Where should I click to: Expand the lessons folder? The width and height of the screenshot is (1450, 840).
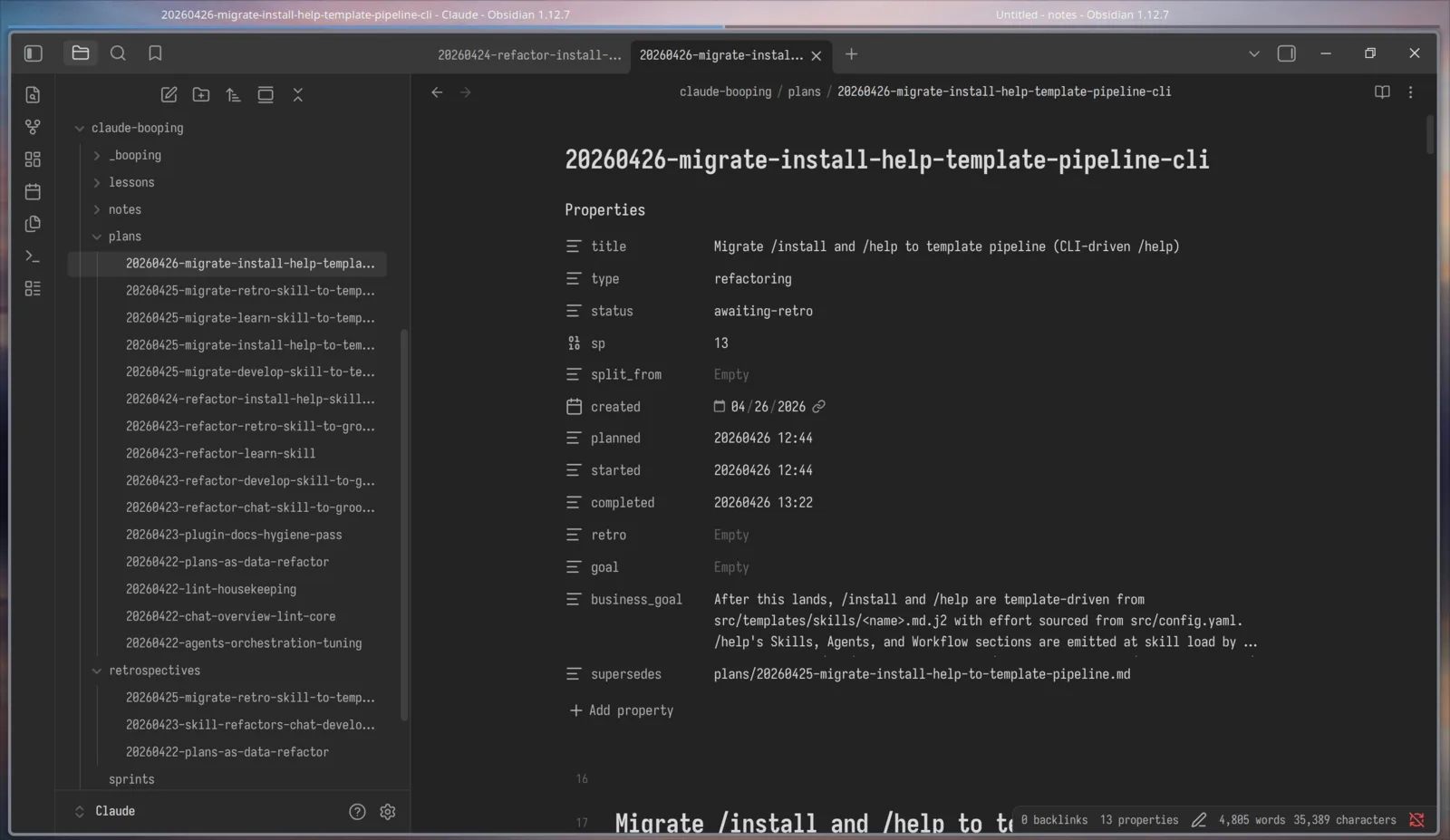(97, 183)
